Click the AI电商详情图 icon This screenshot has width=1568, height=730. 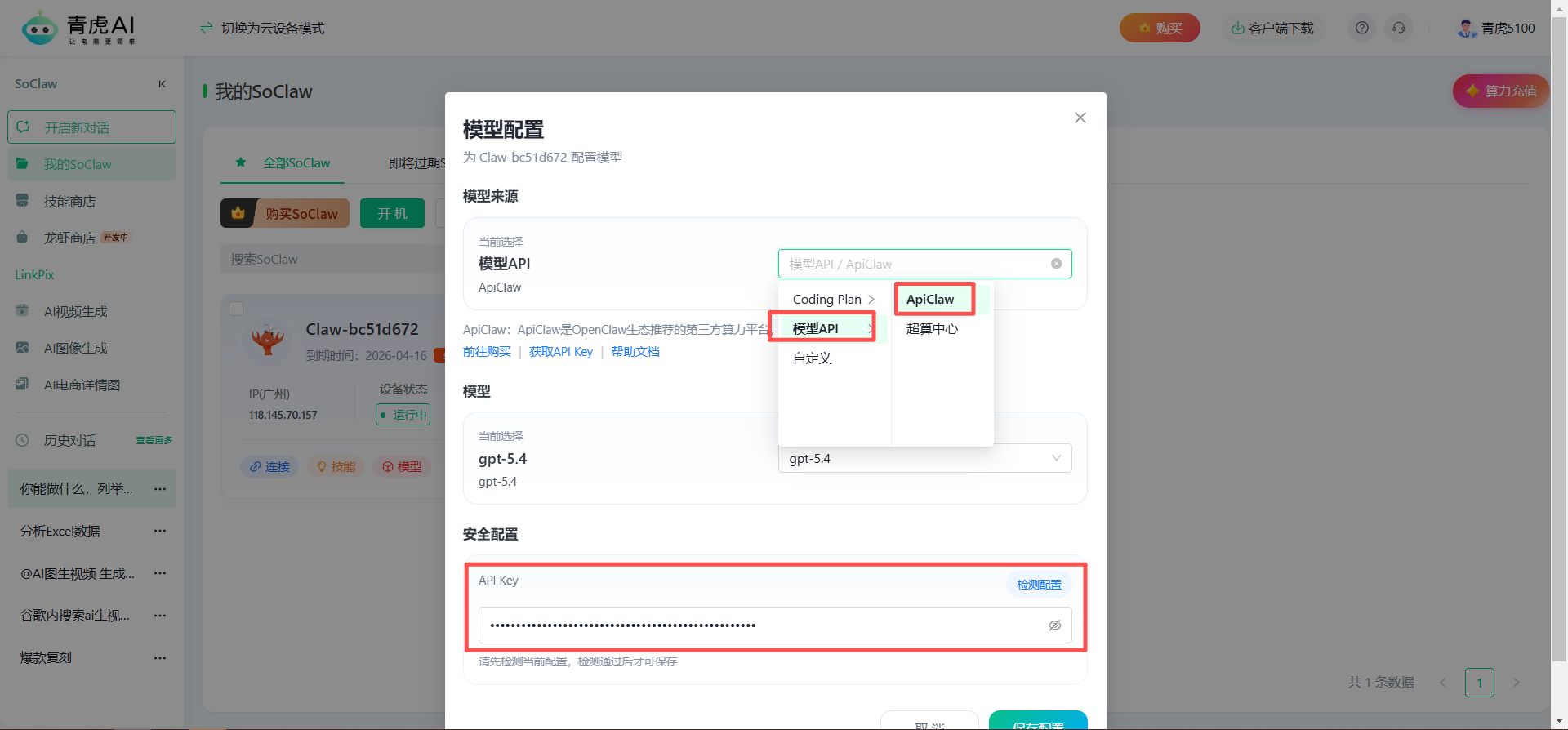click(x=22, y=385)
